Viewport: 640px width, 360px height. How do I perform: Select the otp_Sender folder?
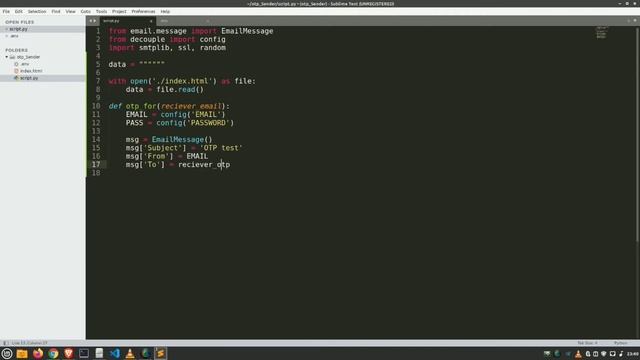28,57
